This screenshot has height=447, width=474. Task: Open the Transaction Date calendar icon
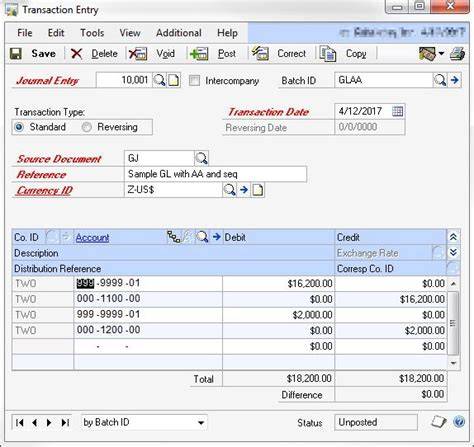397,111
